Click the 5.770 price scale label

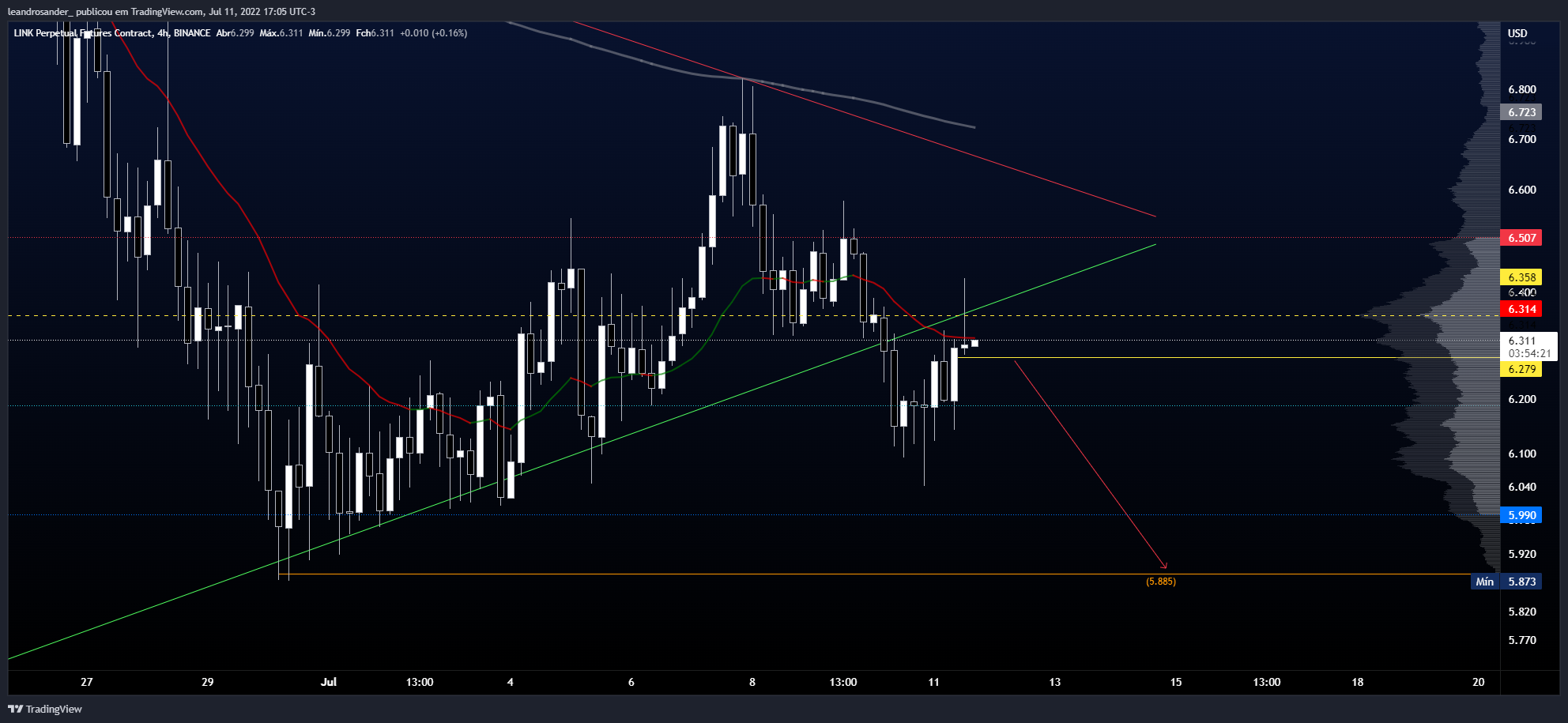point(1522,640)
